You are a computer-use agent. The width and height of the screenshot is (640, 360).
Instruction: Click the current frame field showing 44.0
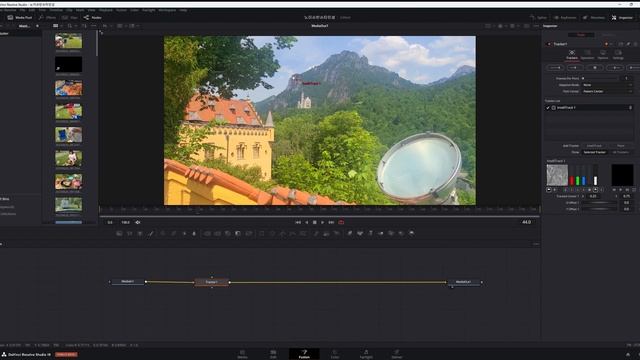(526, 222)
